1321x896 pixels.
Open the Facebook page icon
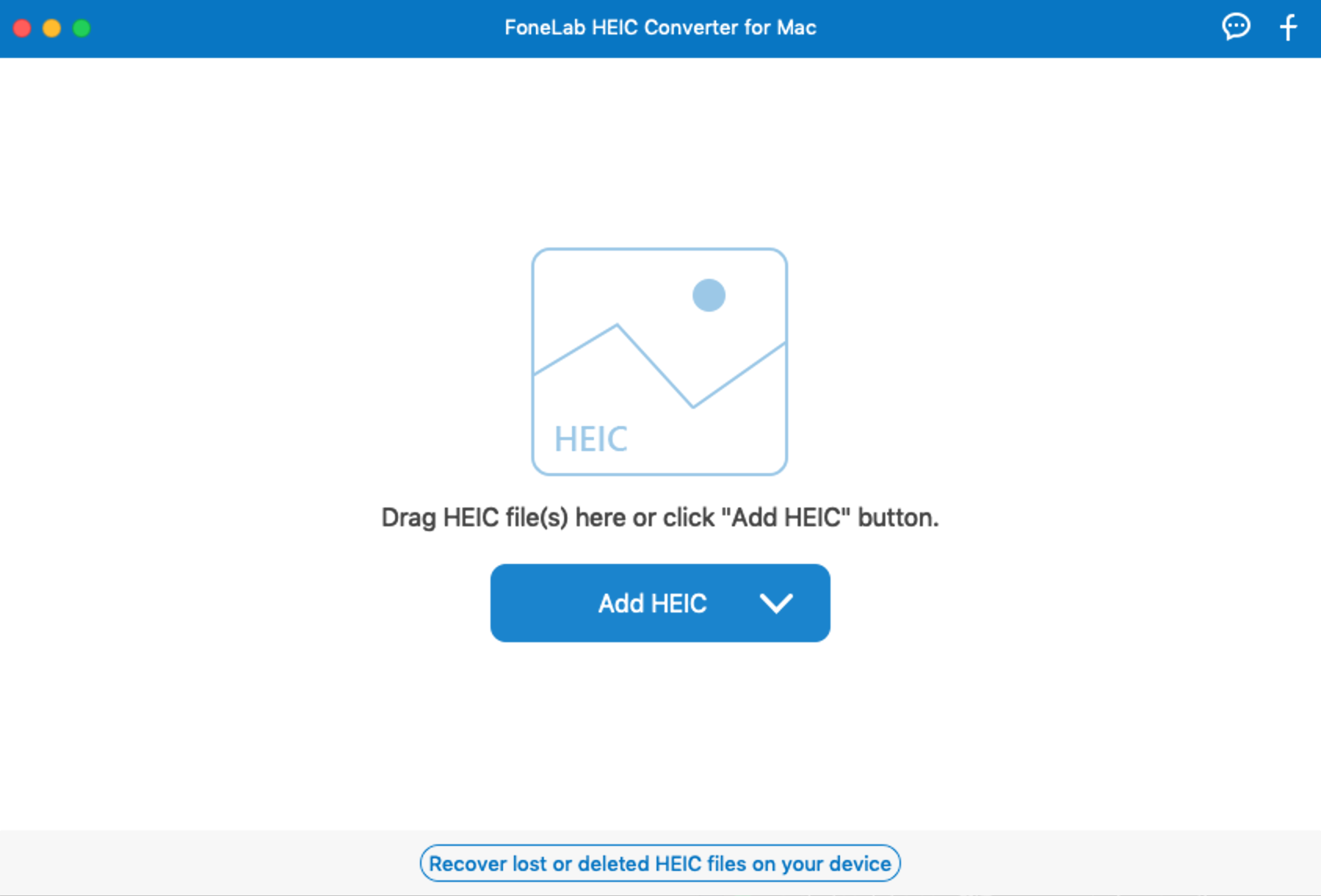1288,27
